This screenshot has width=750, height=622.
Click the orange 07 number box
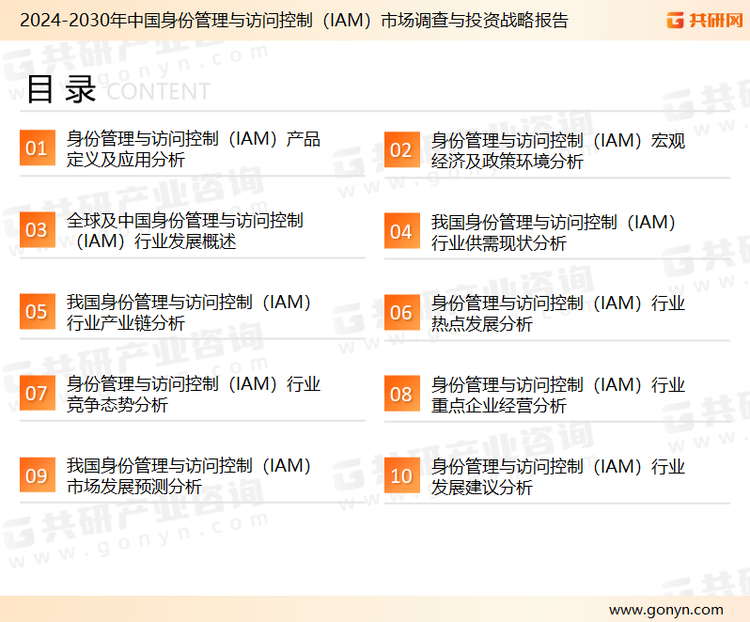(37, 393)
